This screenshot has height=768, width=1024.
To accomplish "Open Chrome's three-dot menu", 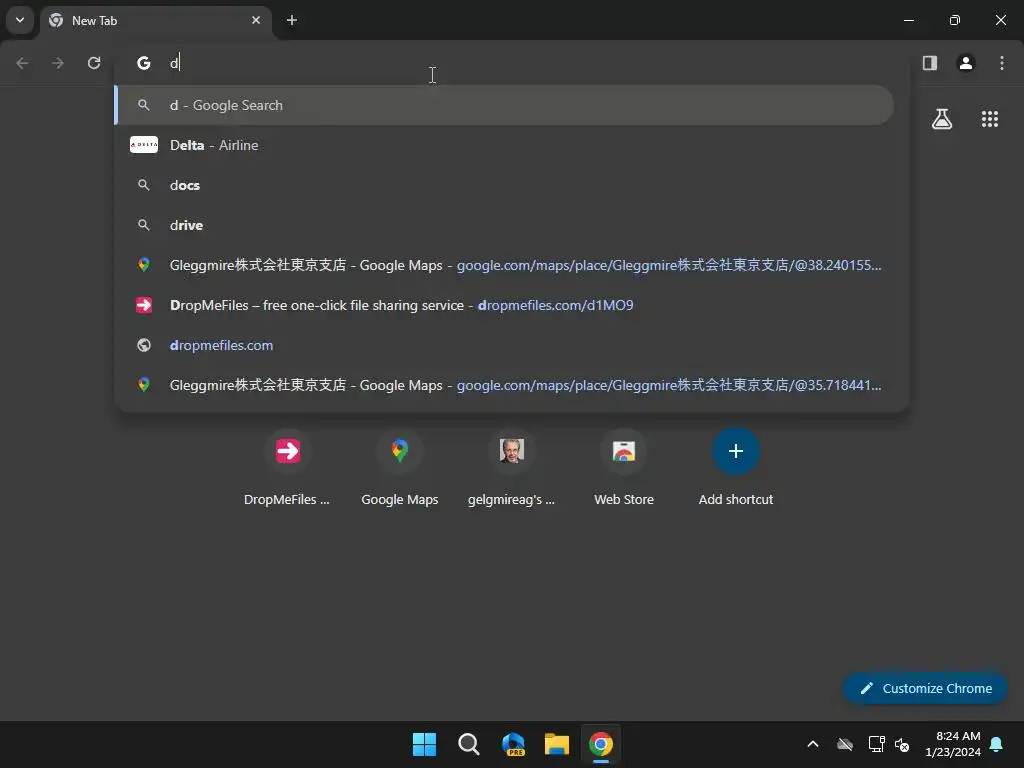I will tap(1002, 63).
